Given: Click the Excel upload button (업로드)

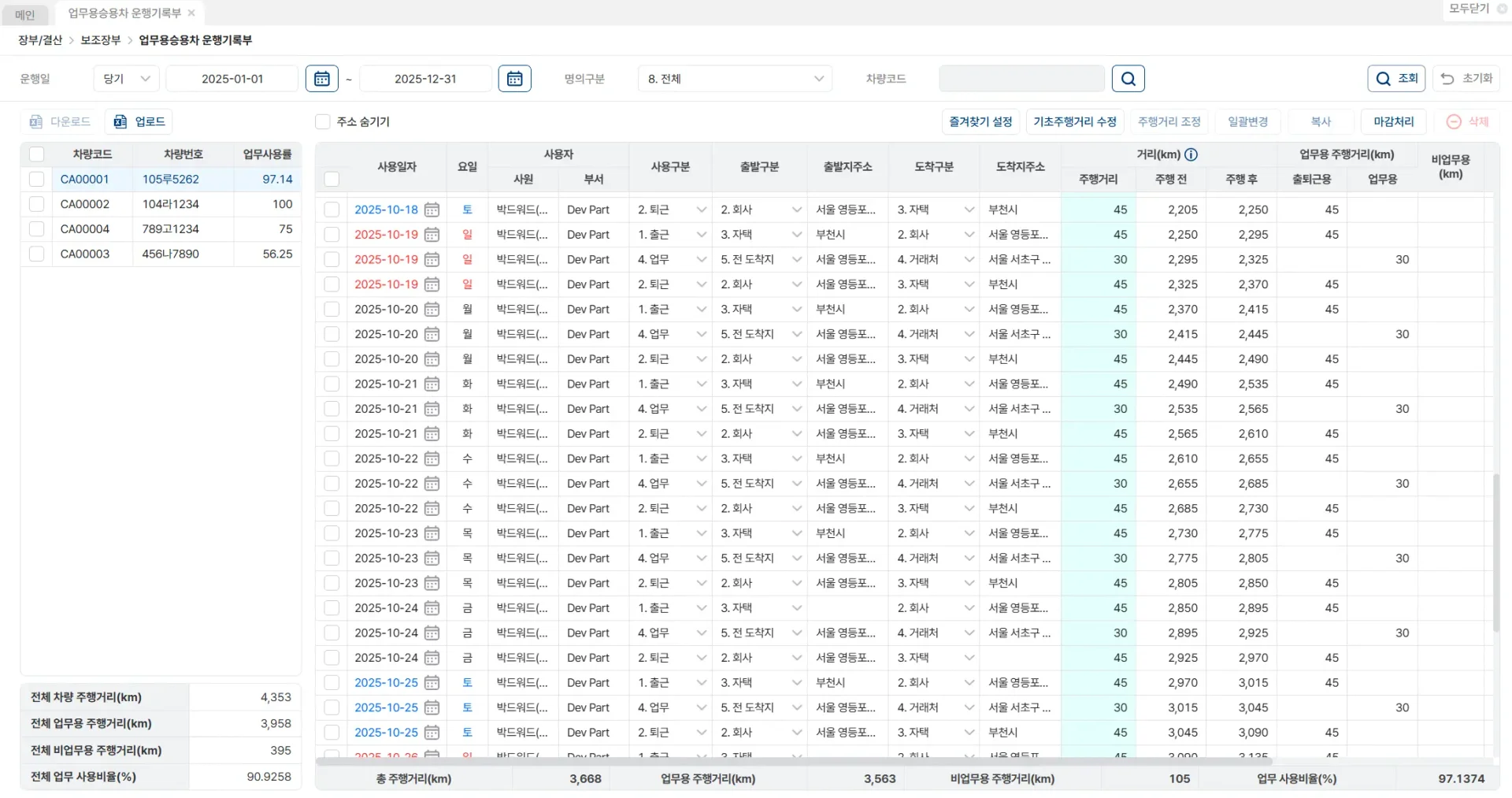Looking at the screenshot, I should pos(139,121).
